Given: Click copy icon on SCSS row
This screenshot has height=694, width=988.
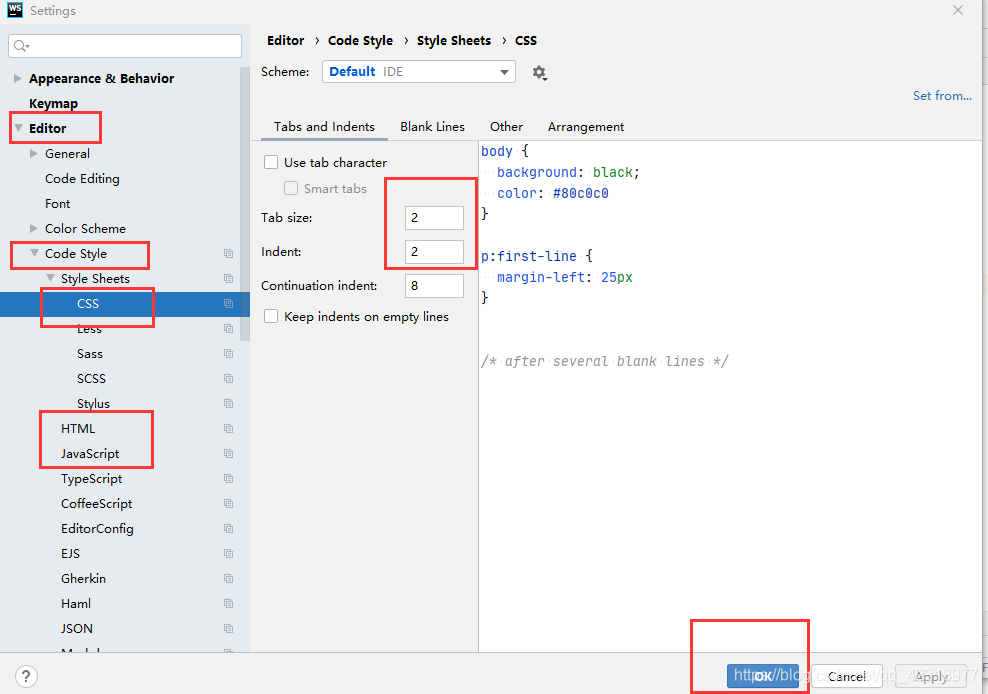Looking at the screenshot, I should 228,379.
